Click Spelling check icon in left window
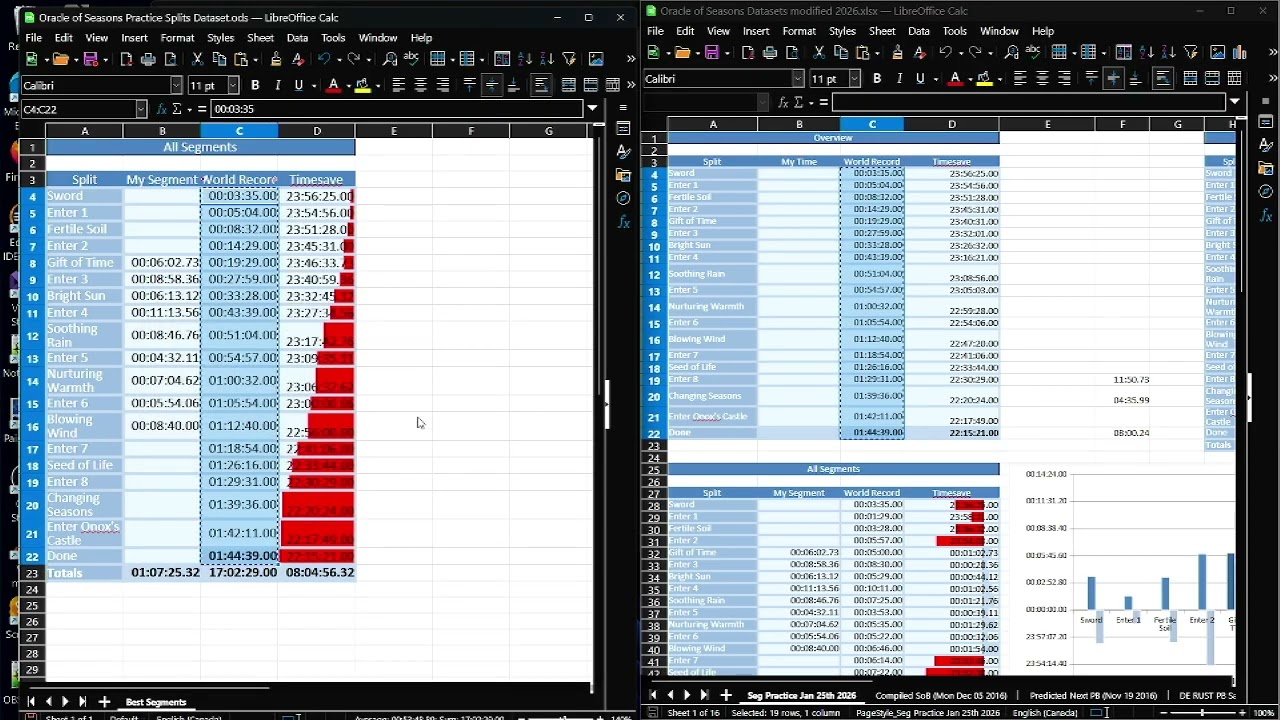The height and width of the screenshot is (720, 1280). click(411, 60)
